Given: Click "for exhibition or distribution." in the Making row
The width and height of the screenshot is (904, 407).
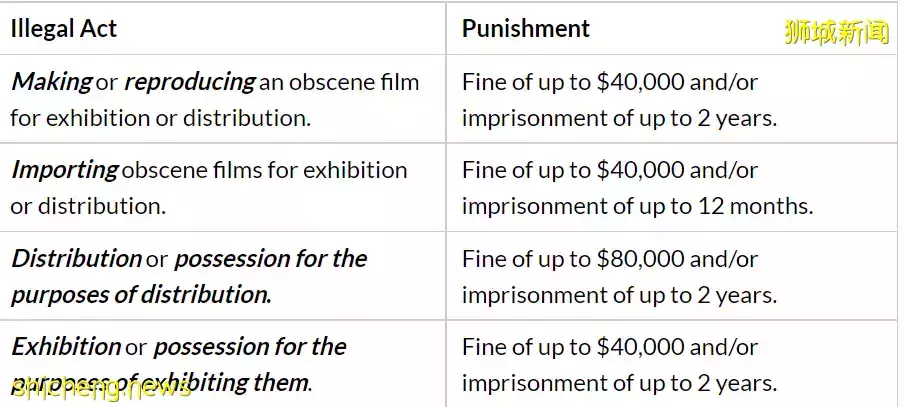Looking at the screenshot, I should click(x=160, y=118).
